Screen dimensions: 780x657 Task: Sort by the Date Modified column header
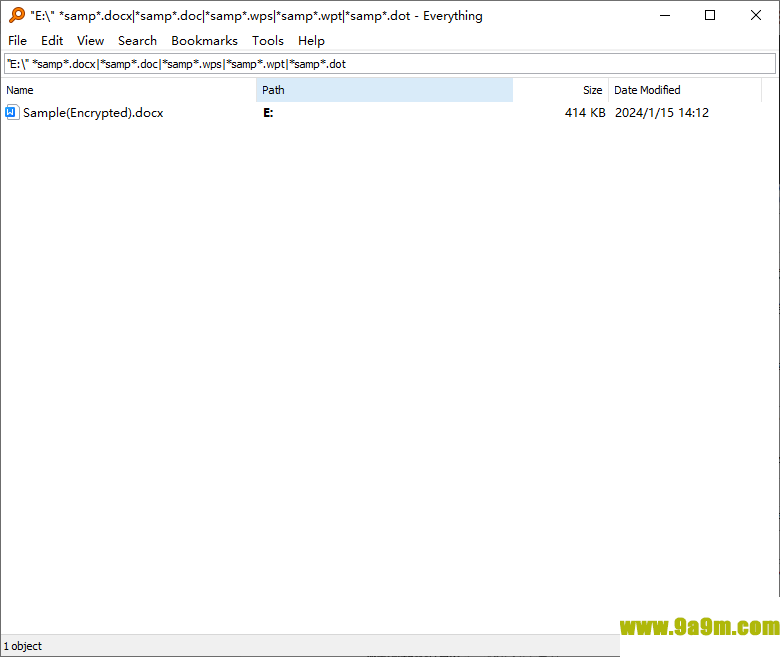click(685, 90)
